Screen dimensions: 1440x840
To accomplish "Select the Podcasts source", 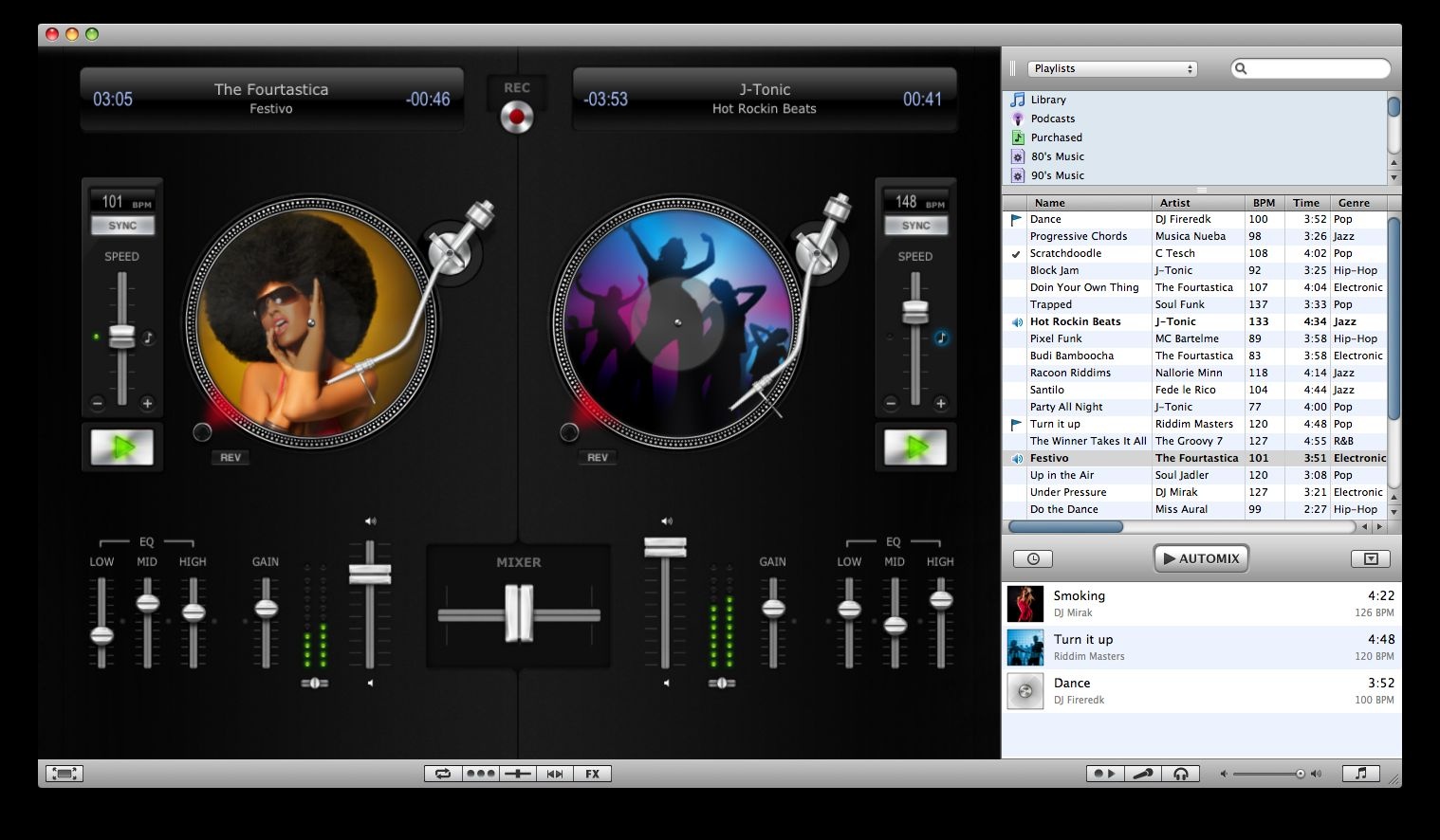I will [x=1052, y=119].
